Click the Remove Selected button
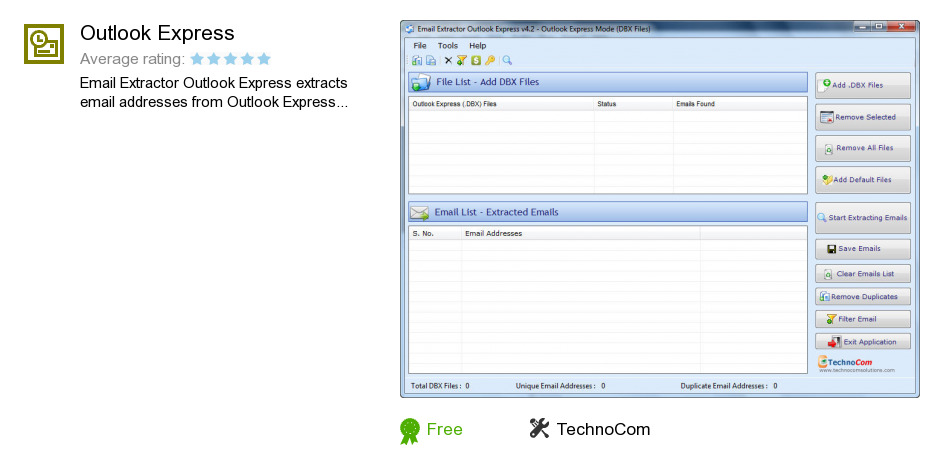940x475 pixels. (863, 117)
